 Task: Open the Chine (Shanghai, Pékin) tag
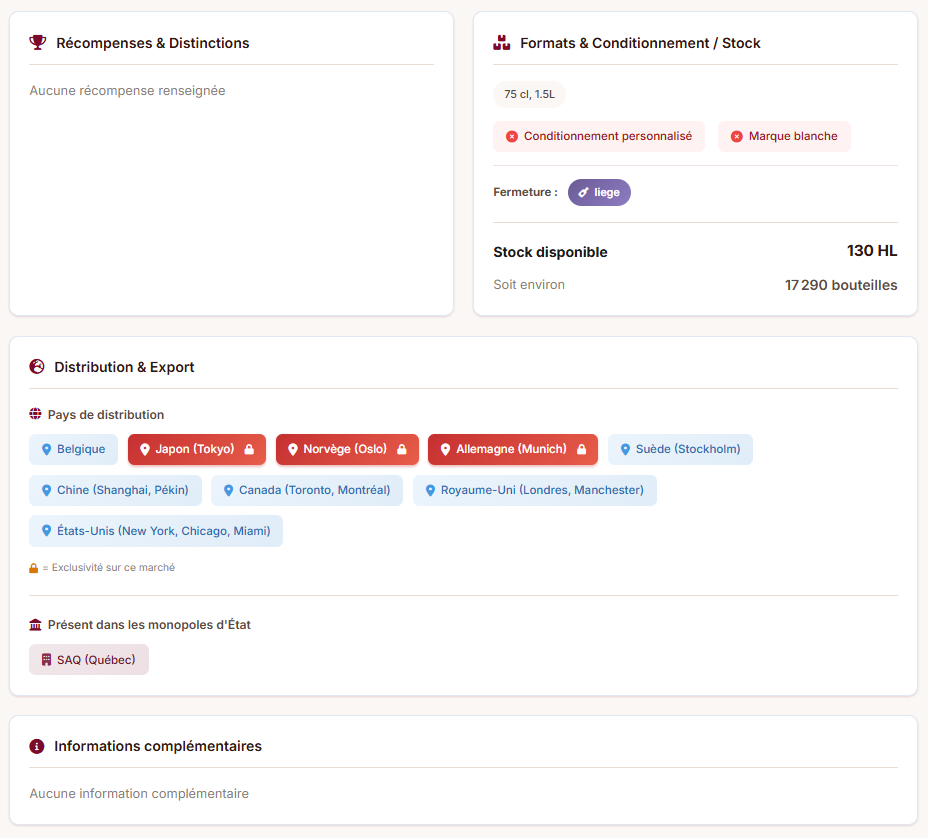point(115,490)
